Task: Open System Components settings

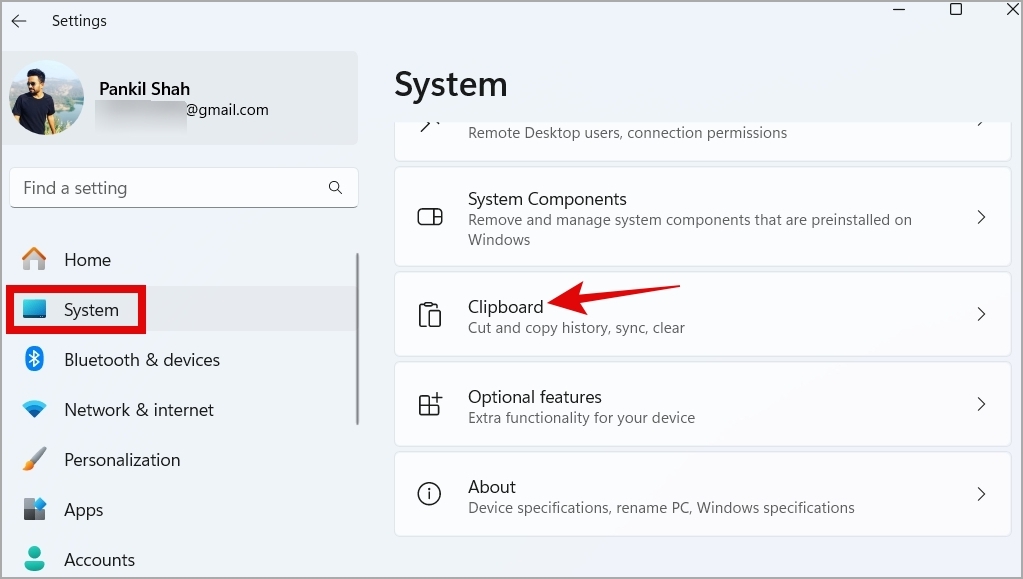Action: tap(703, 217)
